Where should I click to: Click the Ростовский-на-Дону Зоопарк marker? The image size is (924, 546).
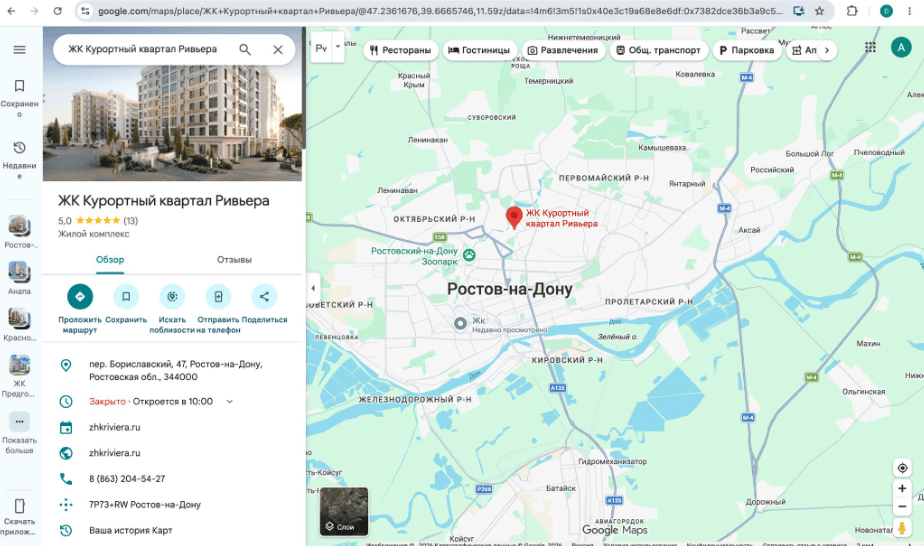[x=469, y=255]
